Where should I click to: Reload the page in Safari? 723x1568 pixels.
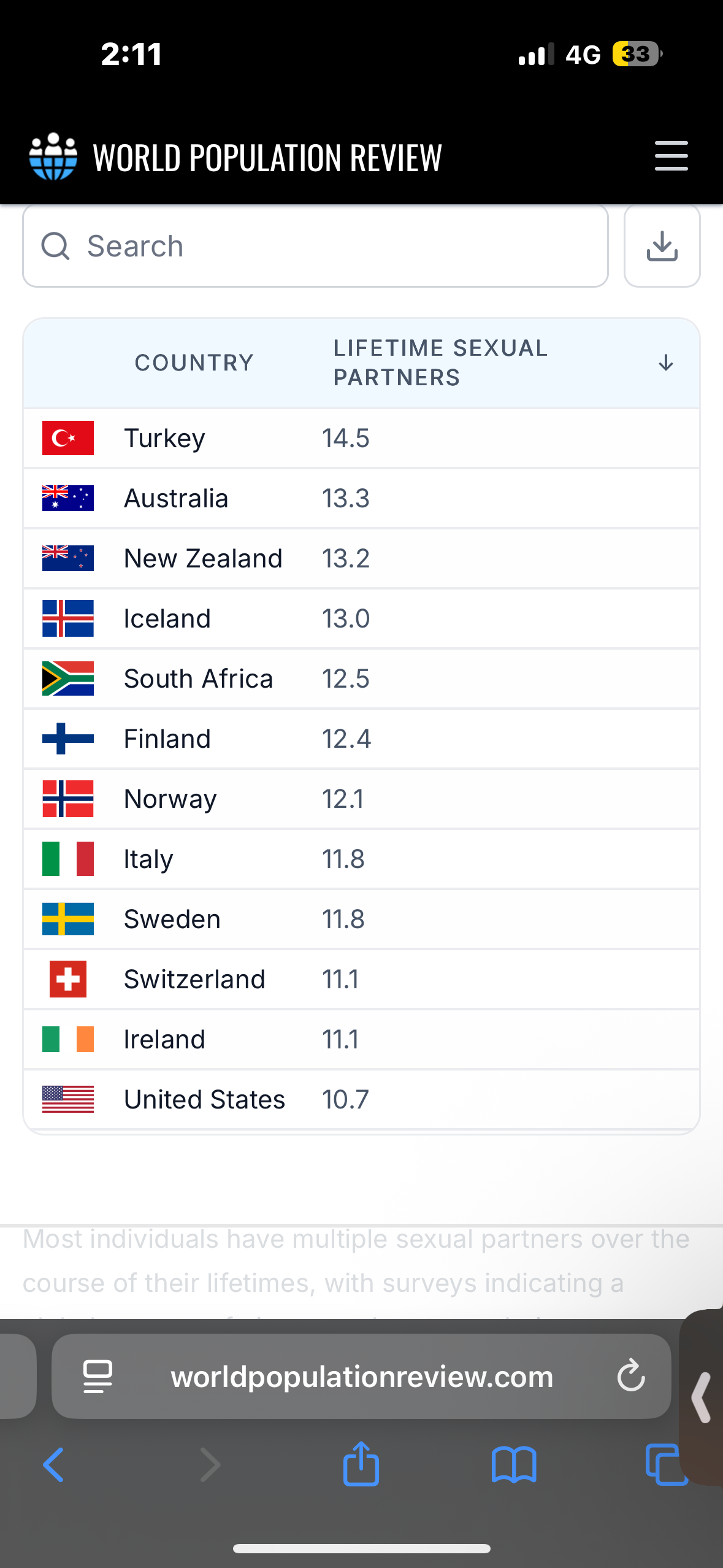[630, 1375]
